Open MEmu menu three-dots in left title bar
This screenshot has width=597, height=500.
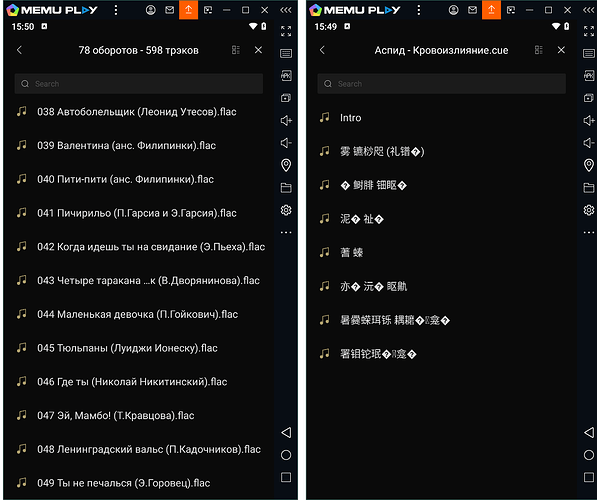coord(116,10)
